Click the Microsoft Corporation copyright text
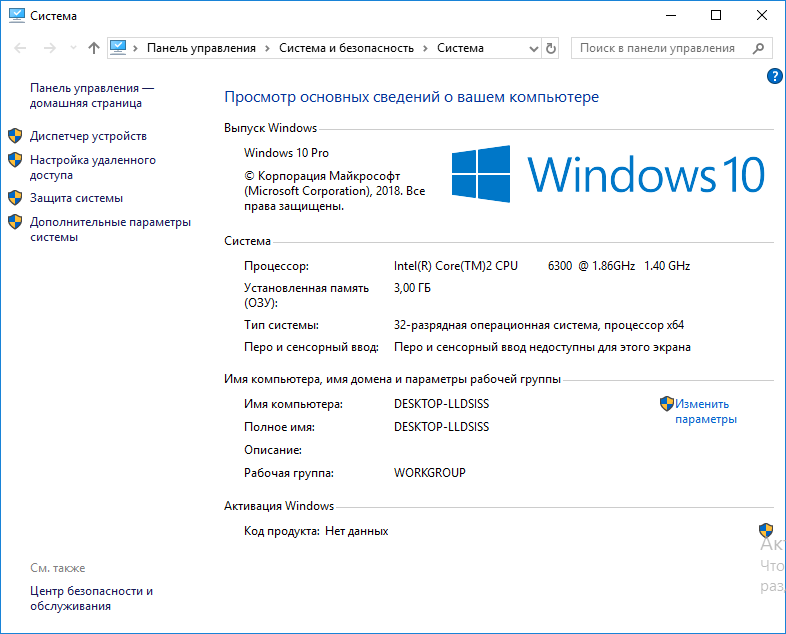The width and height of the screenshot is (786, 634). pyautogui.click(x=334, y=191)
